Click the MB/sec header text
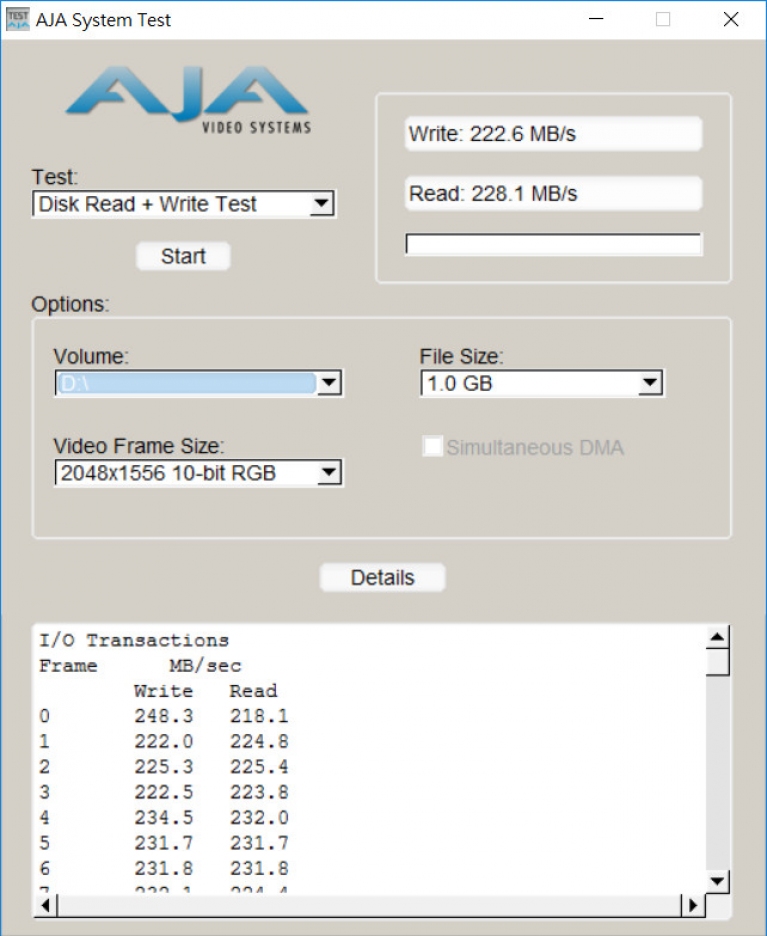Image resolution: width=767 pixels, height=936 pixels. pos(205,666)
